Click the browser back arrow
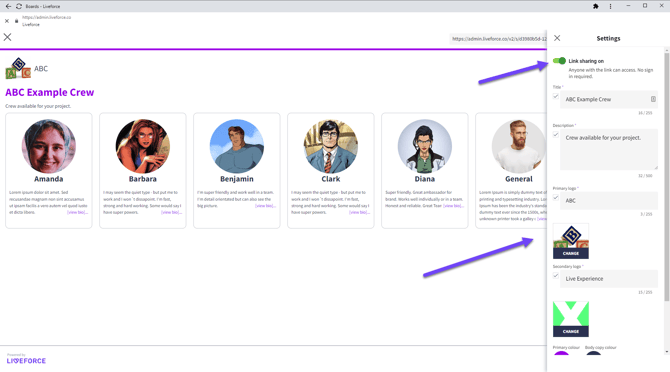670x372 pixels. pyautogui.click(x=8, y=6)
